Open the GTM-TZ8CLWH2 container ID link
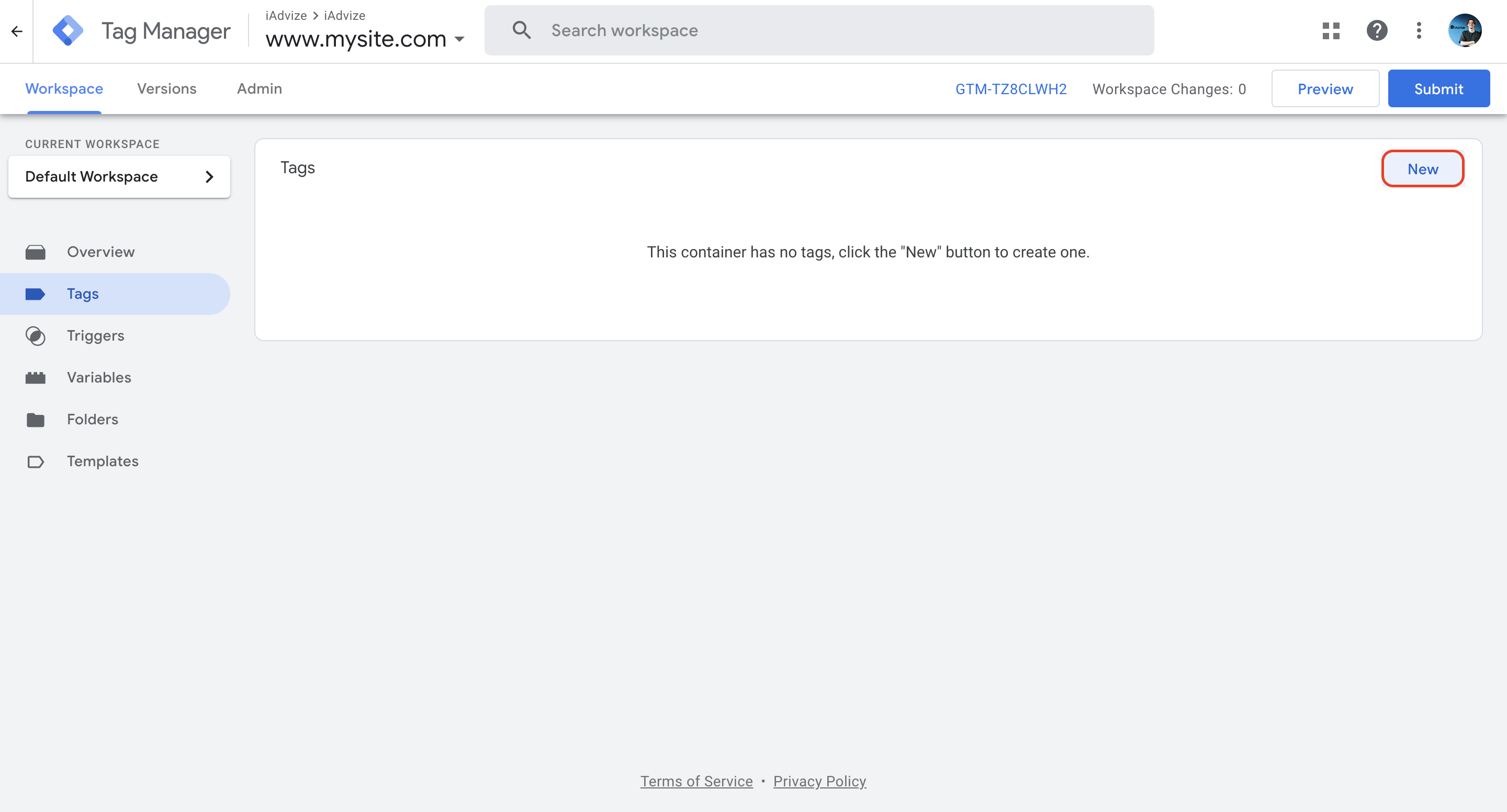Viewport: 1507px width, 812px height. [x=1010, y=89]
